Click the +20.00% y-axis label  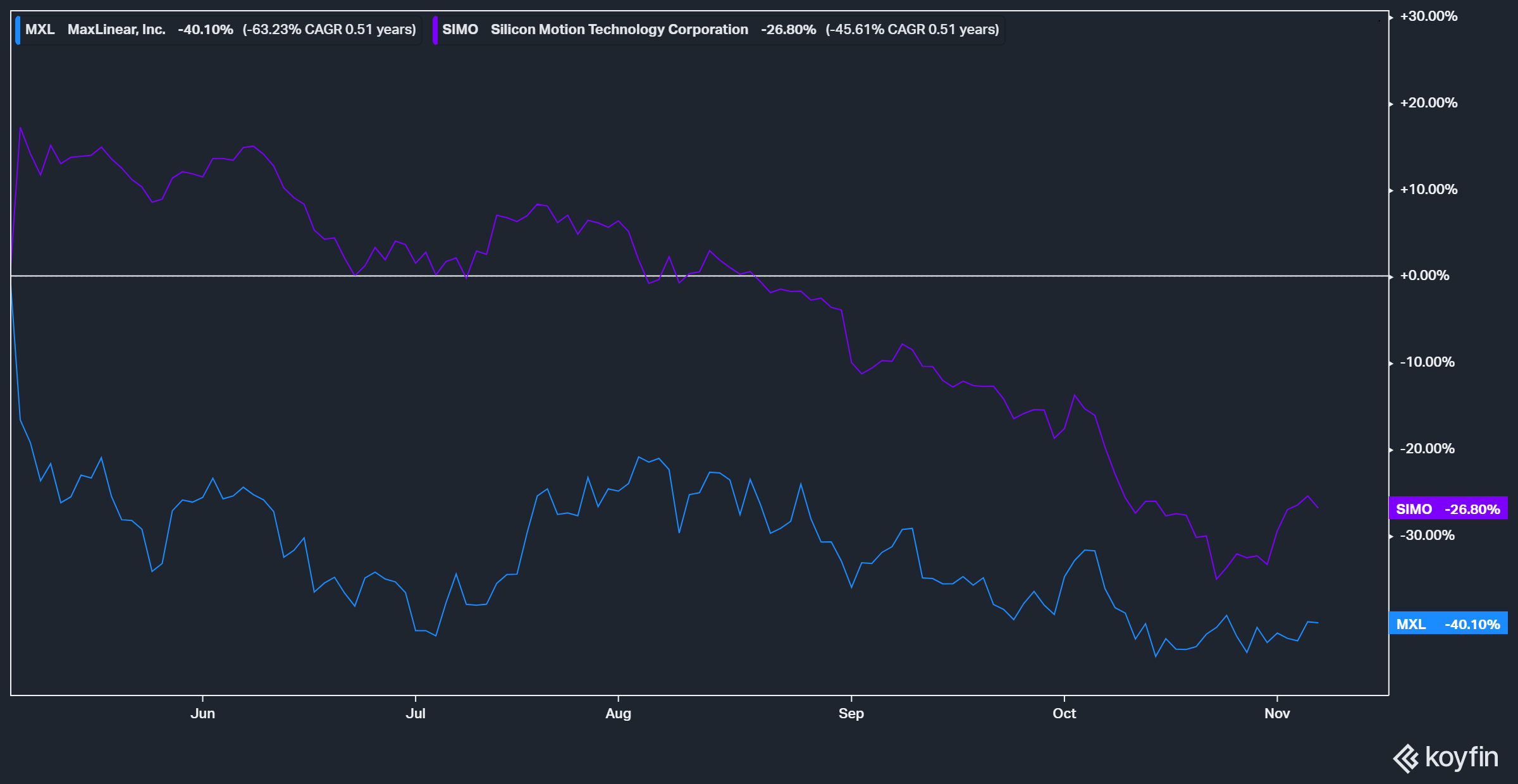[x=1429, y=103]
